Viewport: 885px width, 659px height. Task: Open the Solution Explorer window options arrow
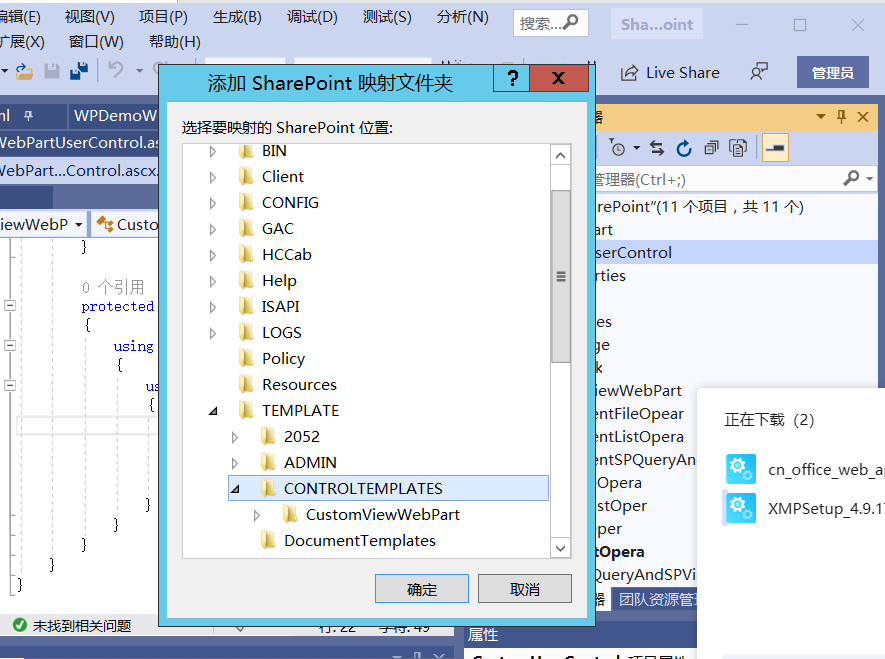(x=821, y=117)
